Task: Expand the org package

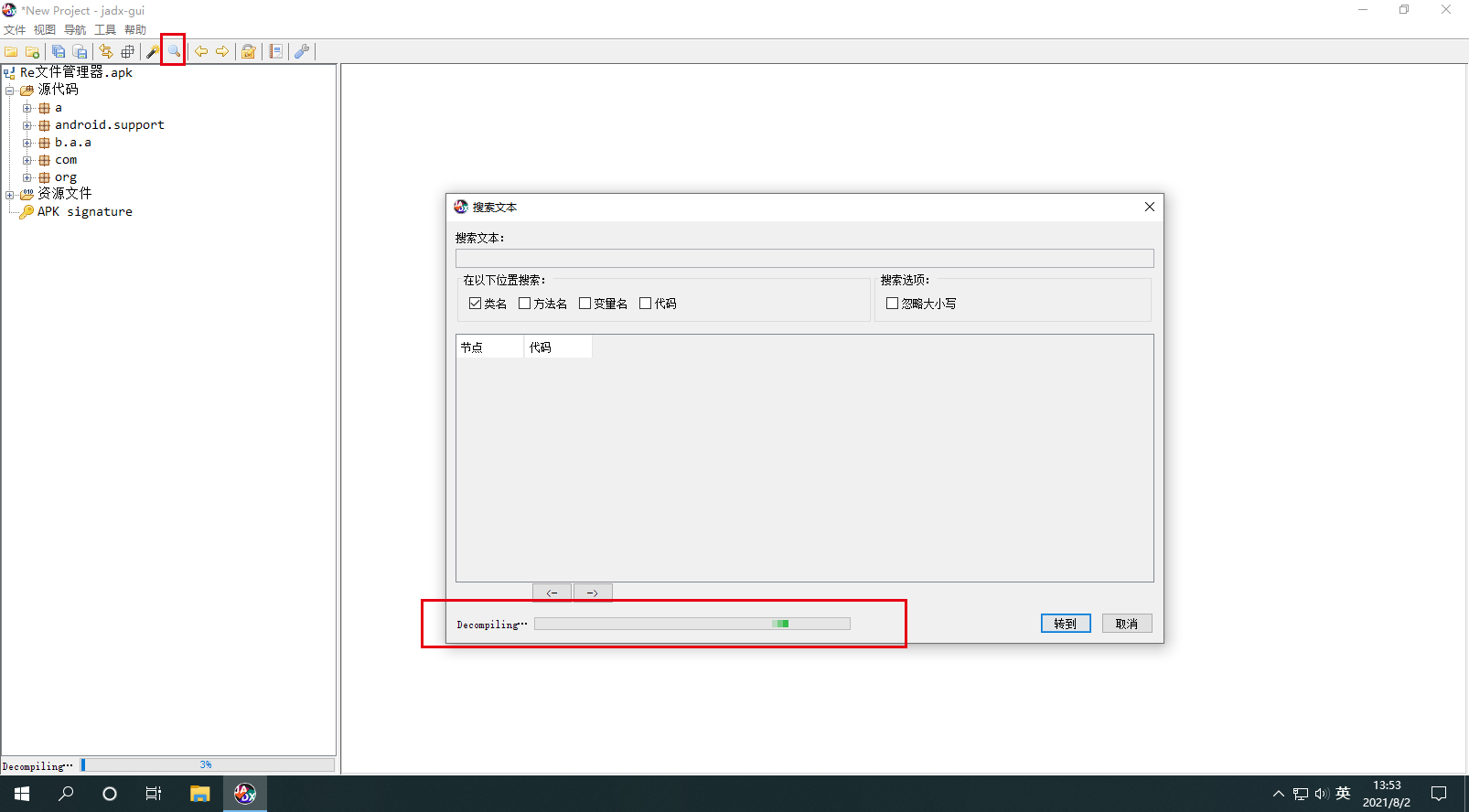Action: coord(27,177)
